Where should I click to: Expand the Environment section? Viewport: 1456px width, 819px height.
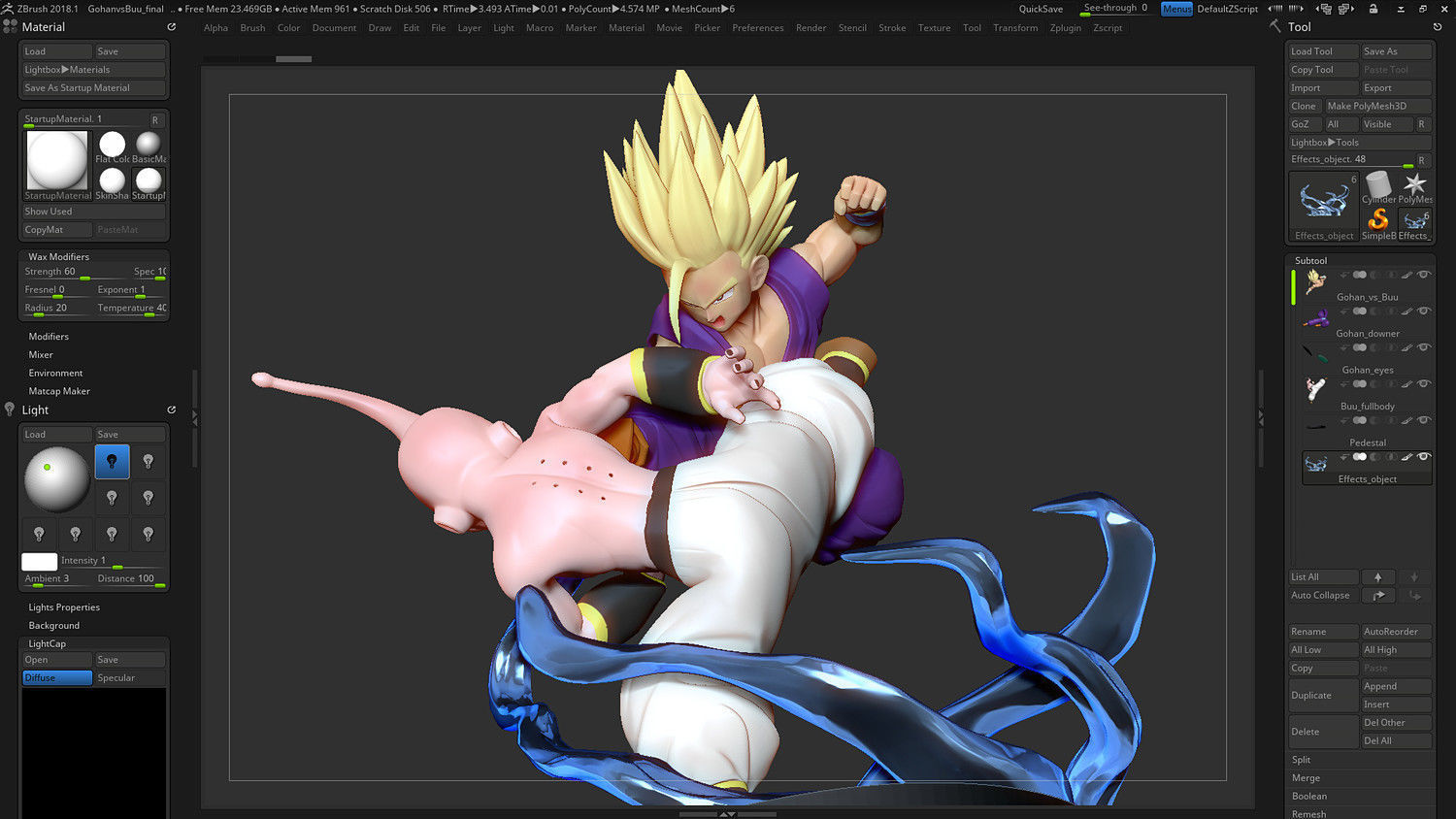click(55, 373)
